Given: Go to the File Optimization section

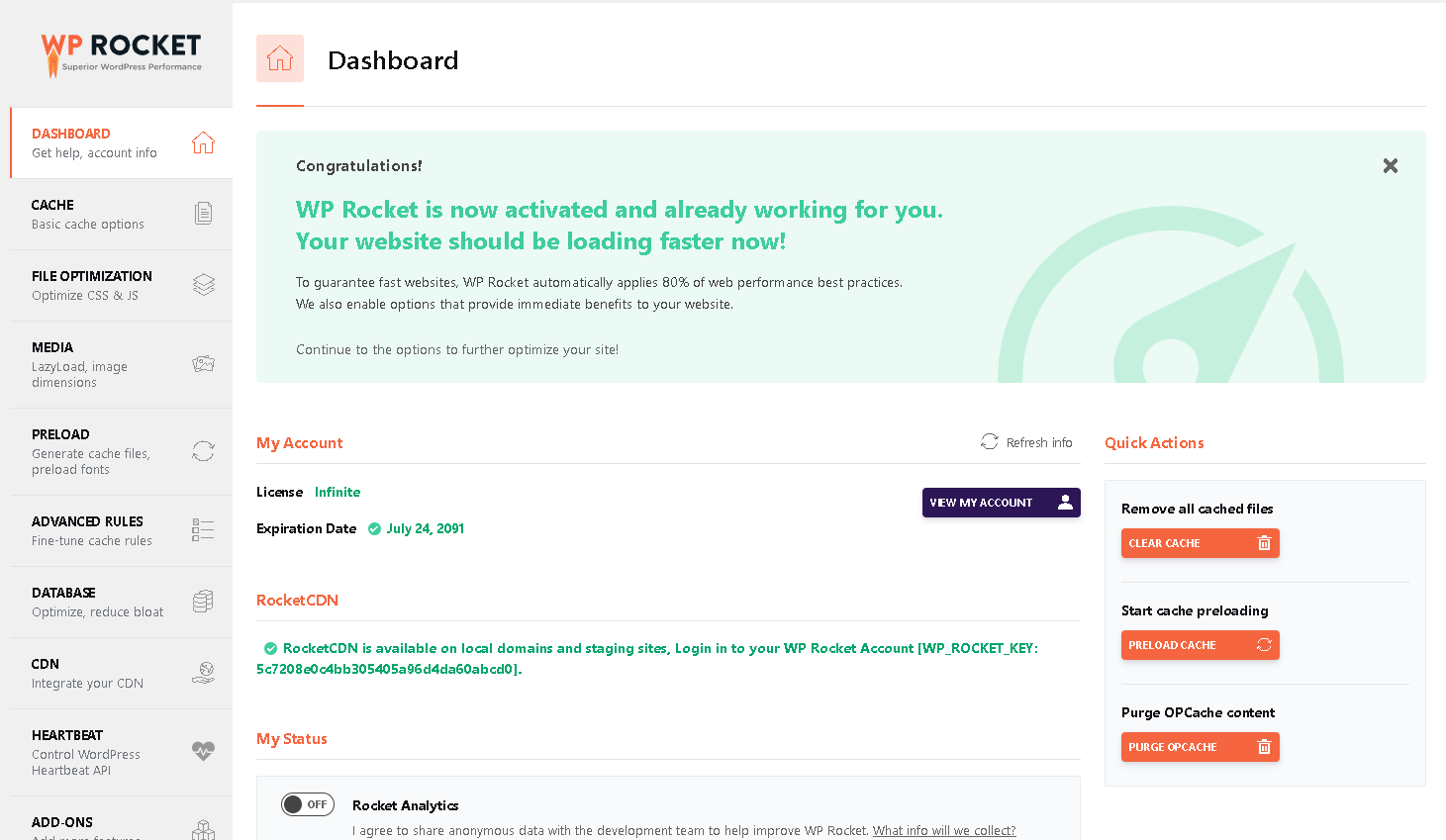Looking at the screenshot, I should tap(92, 285).
